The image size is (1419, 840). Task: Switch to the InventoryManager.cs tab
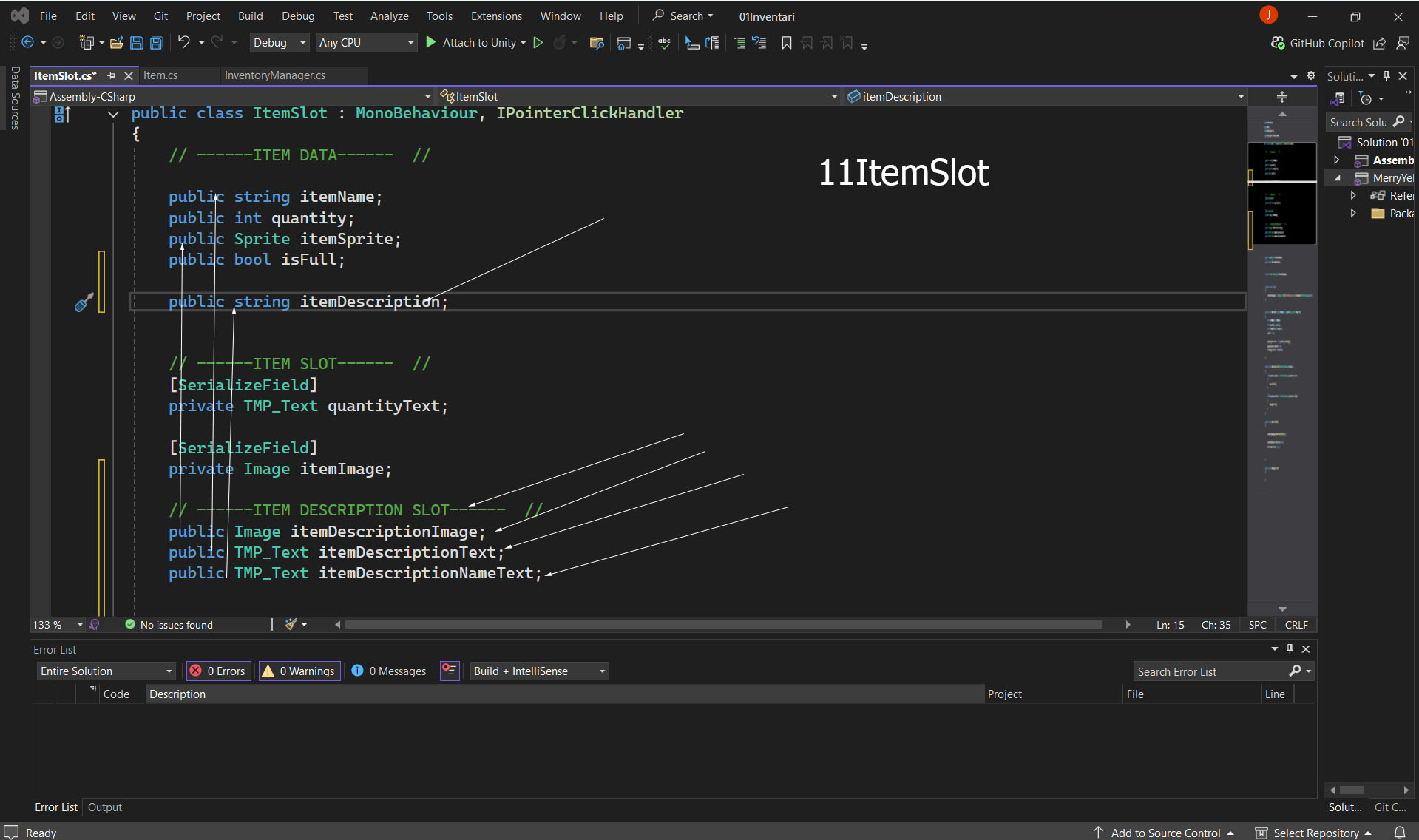274,75
